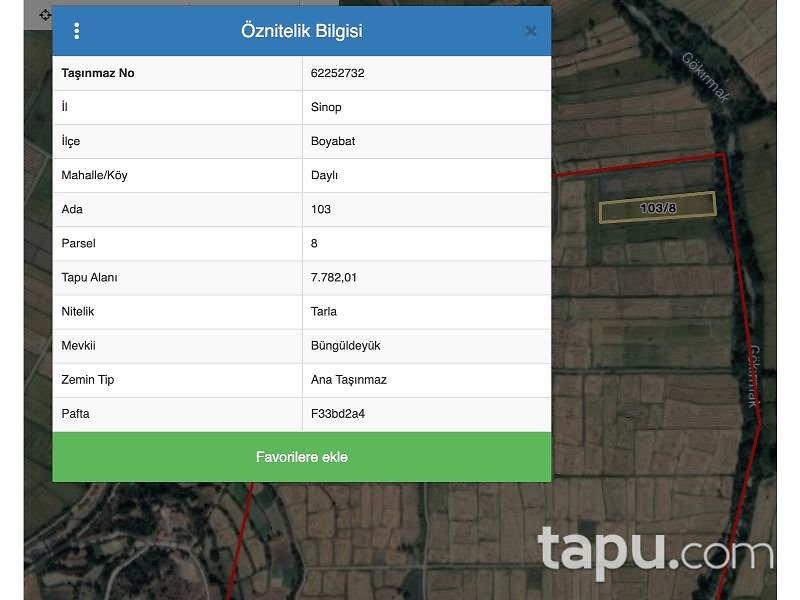Select the Daylı village value
Viewport: 800px width, 600px height.
(324, 175)
